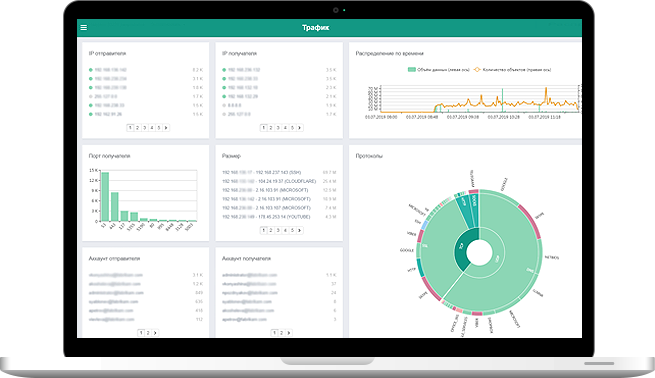The width and height of the screenshot is (655, 378).
Task: Go to next page in IP отправителя
Action: point(166,128)
